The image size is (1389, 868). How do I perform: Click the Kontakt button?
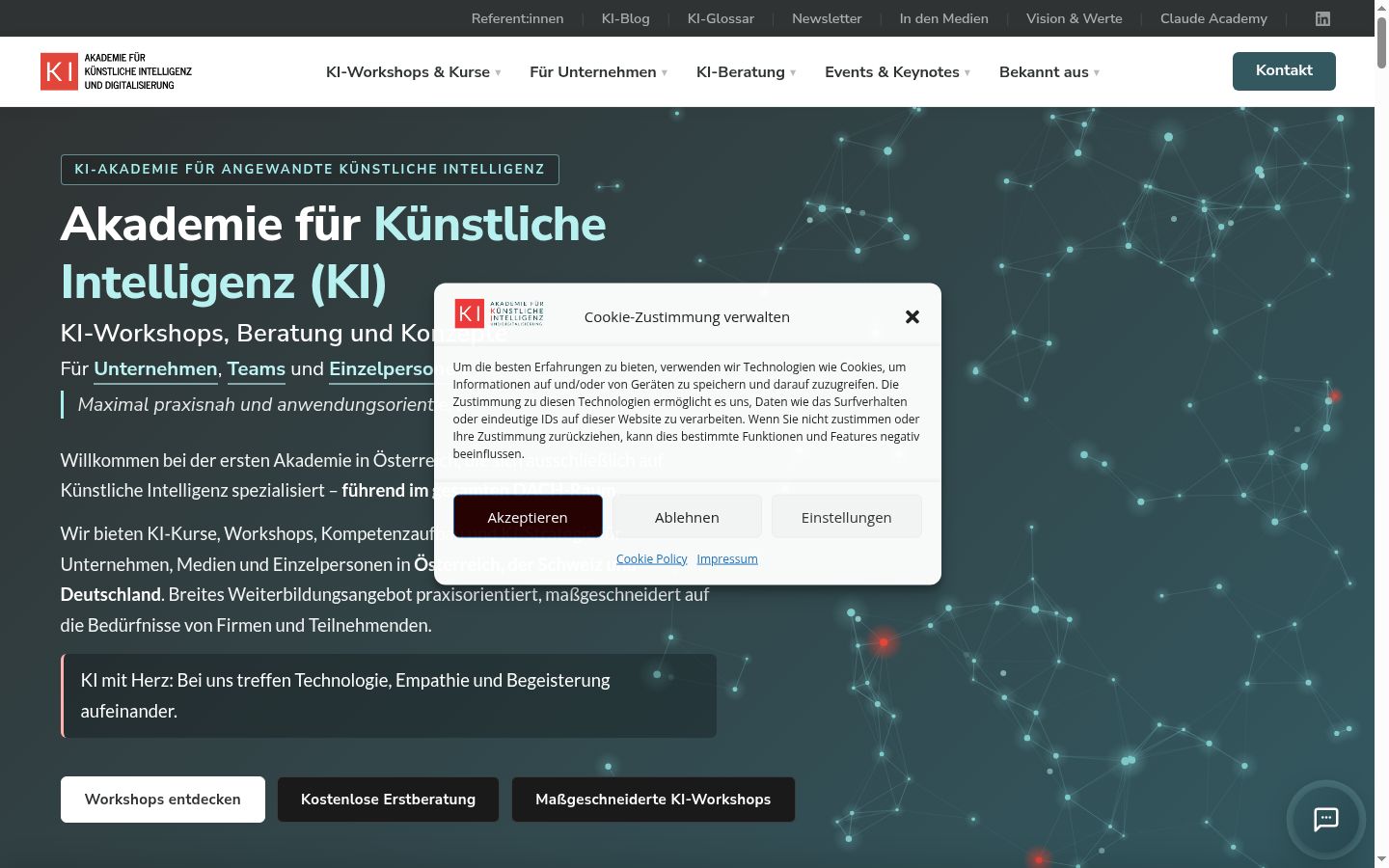tap(1284, 70)
